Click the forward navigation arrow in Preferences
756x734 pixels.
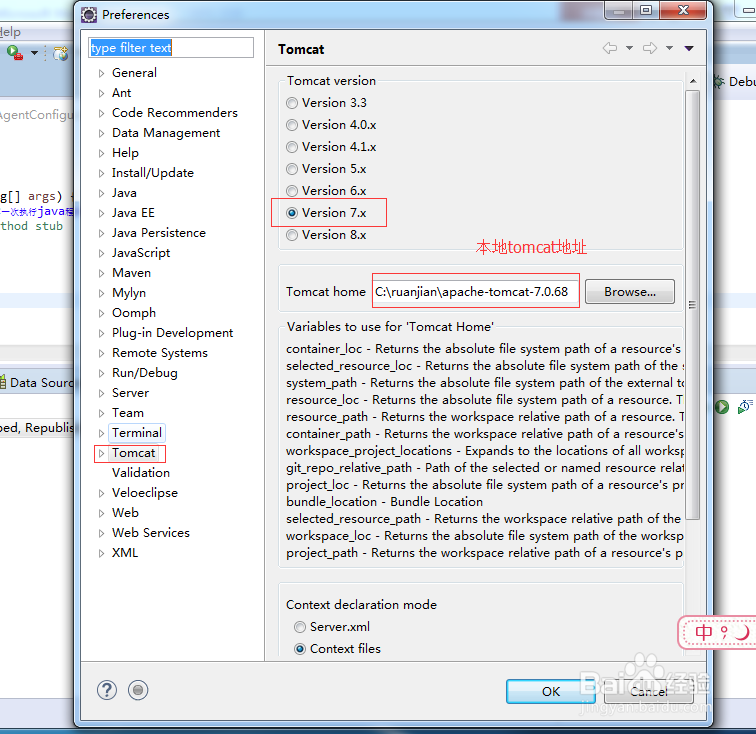click(x=650, y=48)
